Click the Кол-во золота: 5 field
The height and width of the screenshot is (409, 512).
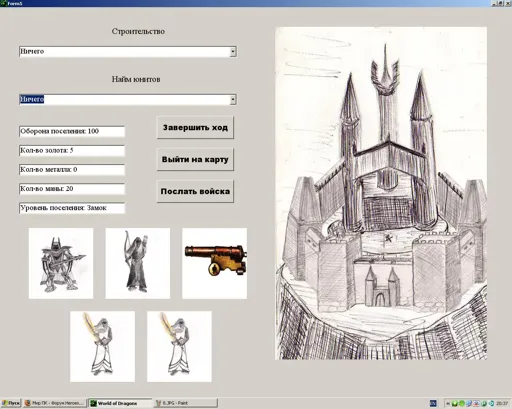(72, 151)
